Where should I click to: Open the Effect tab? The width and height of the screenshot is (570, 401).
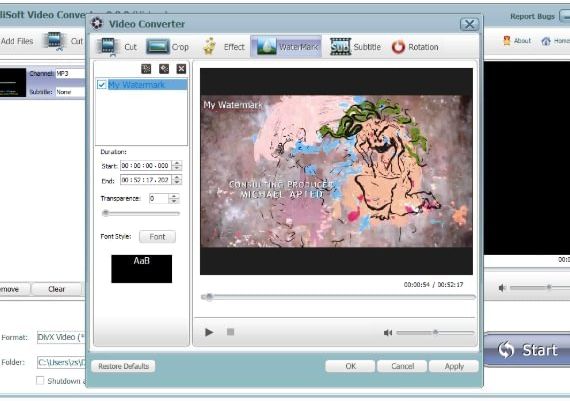click(x=224, y=47)
